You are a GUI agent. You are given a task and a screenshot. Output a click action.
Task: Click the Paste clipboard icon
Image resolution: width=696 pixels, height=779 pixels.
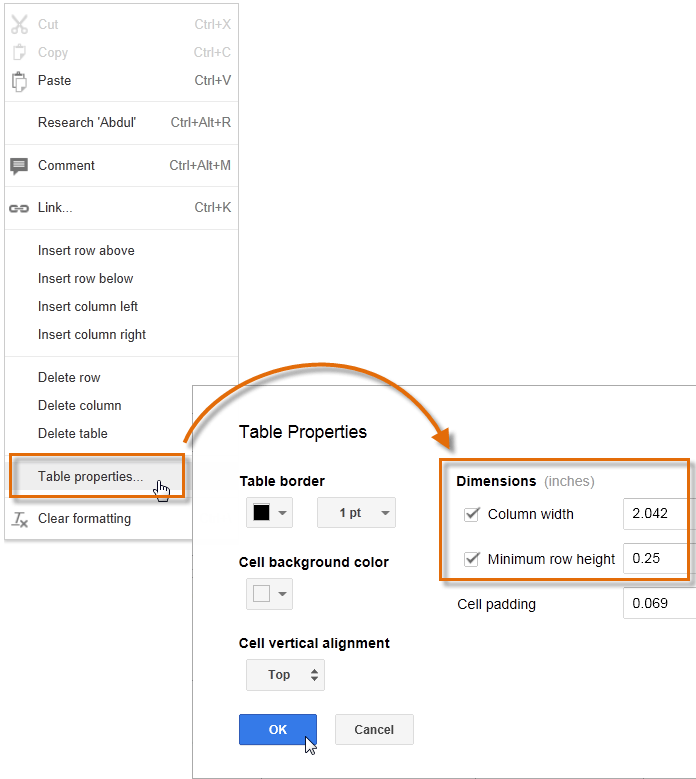[x=19, y=81]
